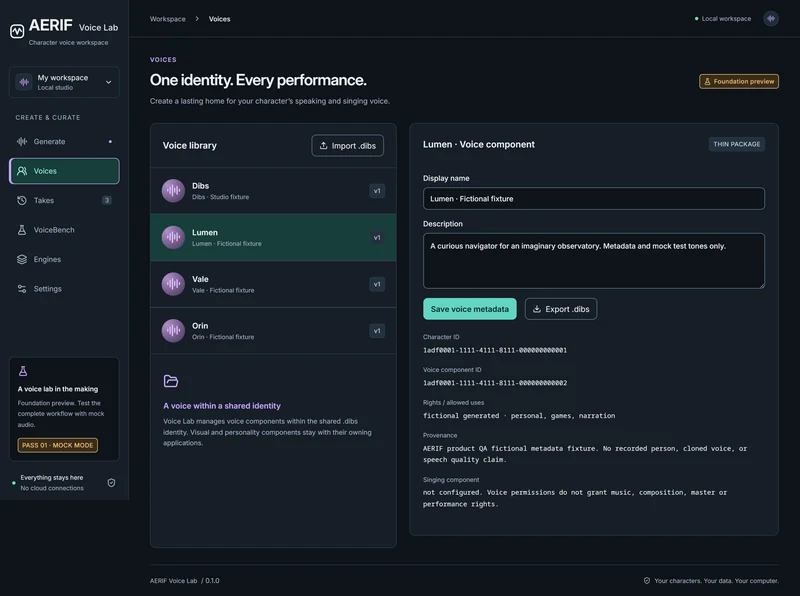The image size is (800, 596).
Task: Click the Lumen voice avatar icon
Action: pos(173,237)
